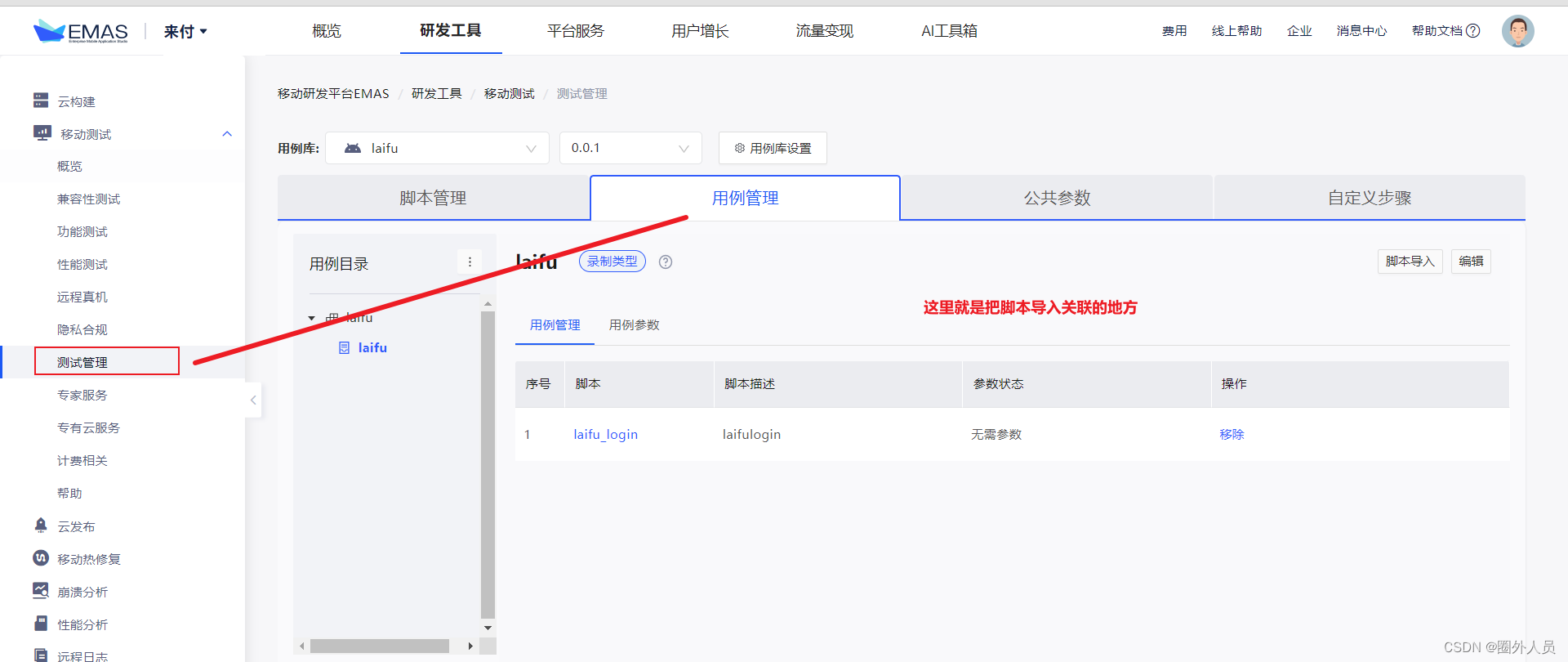
Task: Click the 移动测试 breadcrumb
Action: (x=509, y=94)
